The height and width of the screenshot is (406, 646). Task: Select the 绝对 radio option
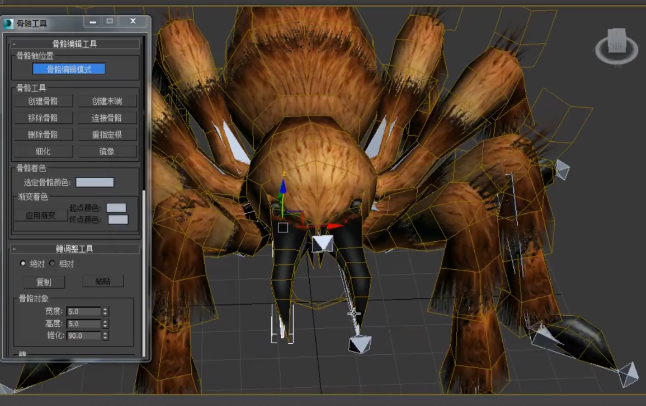pyautogui.click(x=24, y=263)
